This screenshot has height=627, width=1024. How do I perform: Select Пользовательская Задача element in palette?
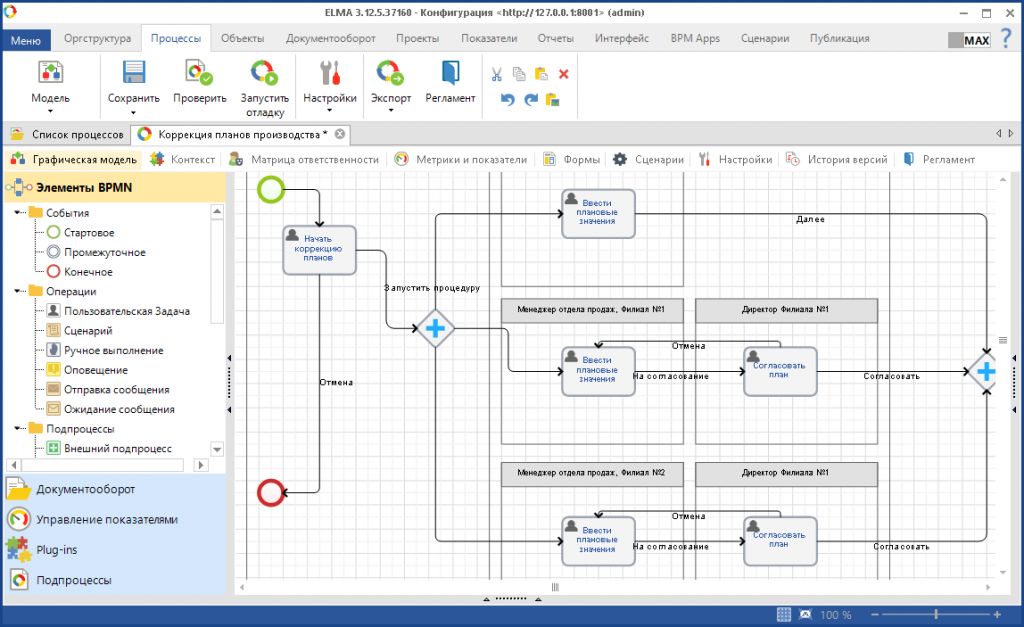click(126, 311)
